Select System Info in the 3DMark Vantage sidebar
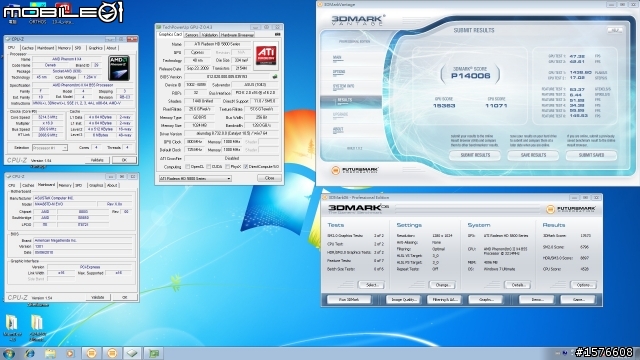This screenshot has width=640, height=360. tap(344, 87)
